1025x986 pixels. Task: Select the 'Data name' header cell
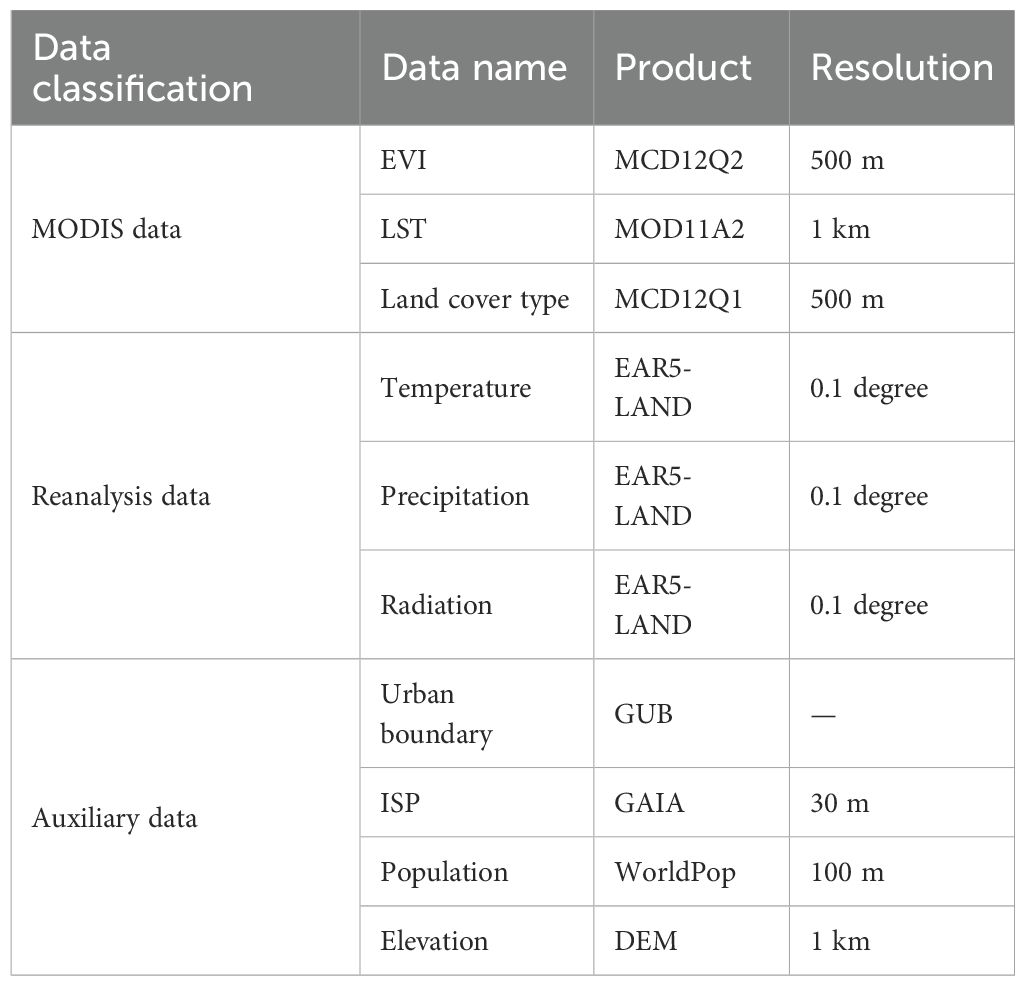coord(474,68)
